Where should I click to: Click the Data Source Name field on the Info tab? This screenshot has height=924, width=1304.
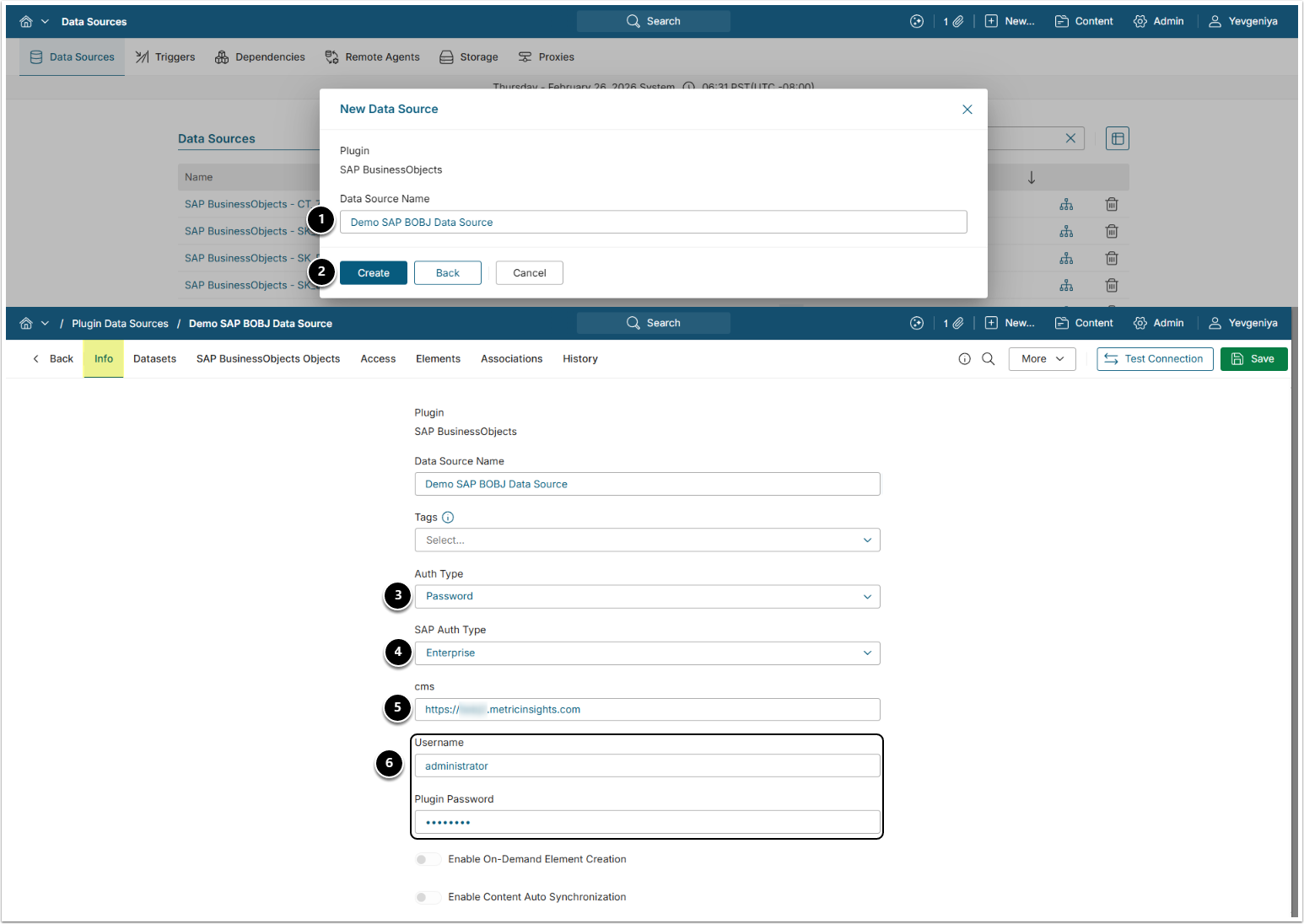pyautogui.click(x=647, y=484)
